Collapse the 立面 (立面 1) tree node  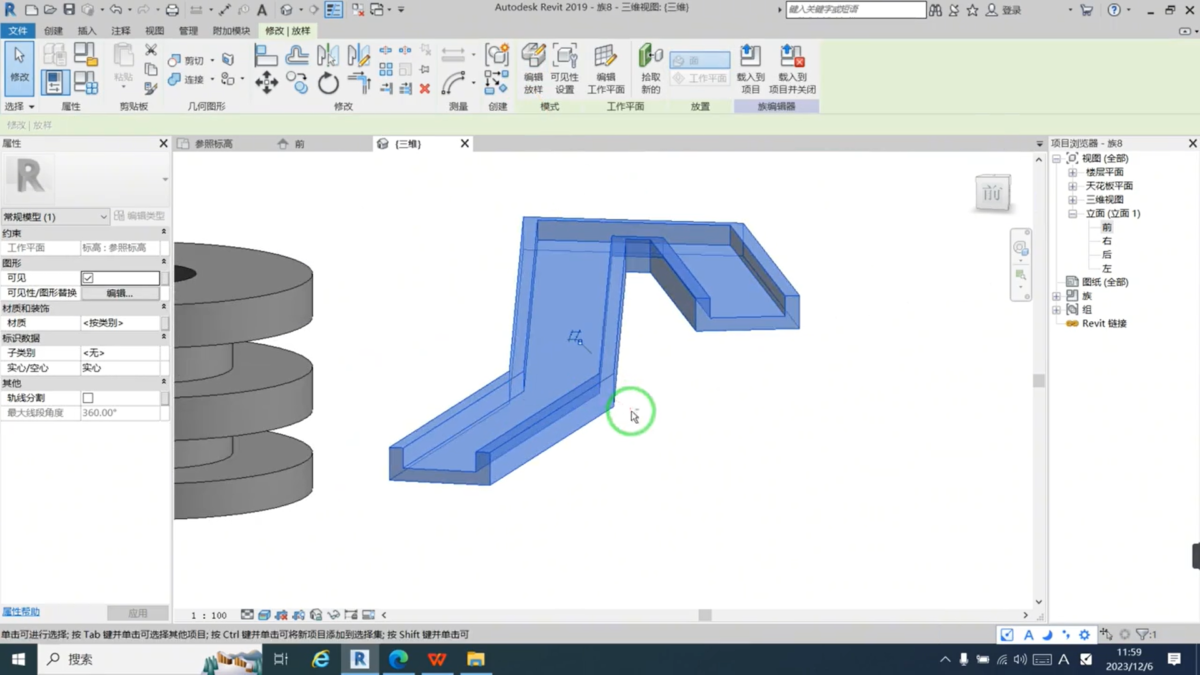click(x=1072, y=213)
